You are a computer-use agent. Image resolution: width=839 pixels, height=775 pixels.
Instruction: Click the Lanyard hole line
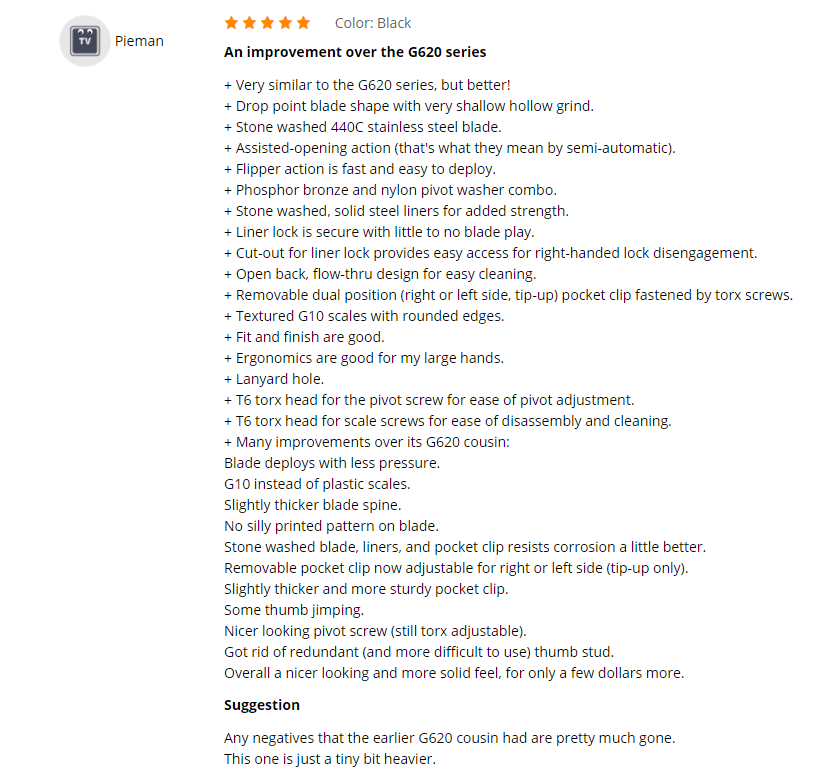pos(274,379)
